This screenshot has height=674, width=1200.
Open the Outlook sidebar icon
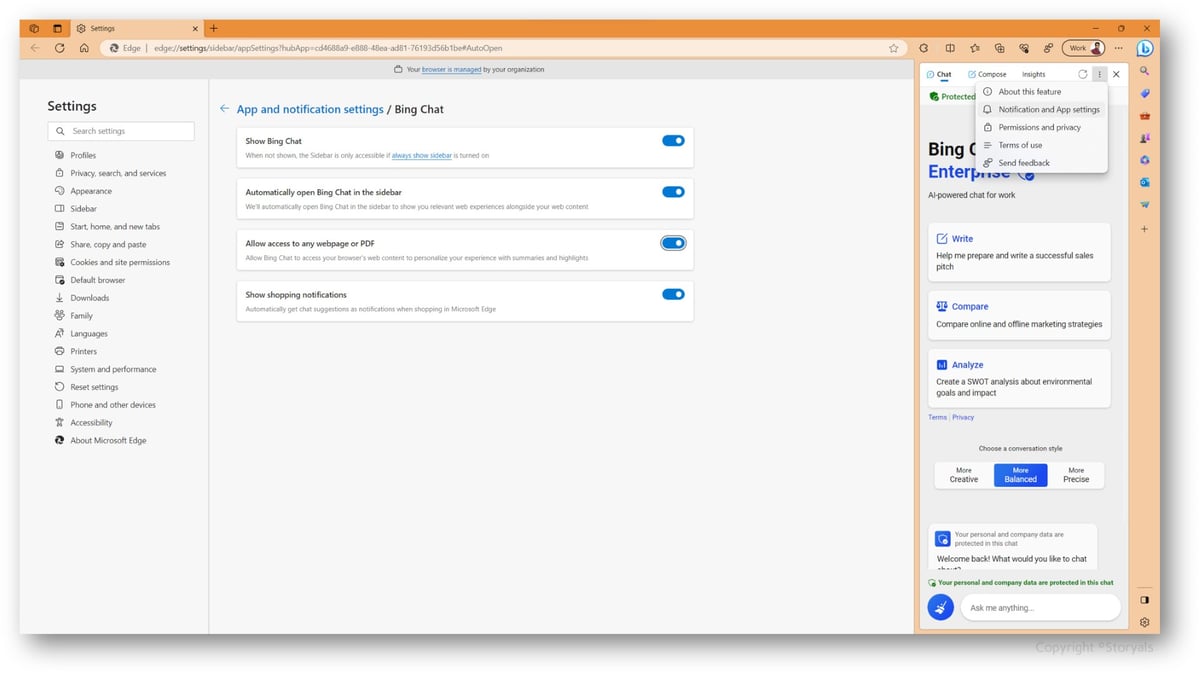(1144, 182)
